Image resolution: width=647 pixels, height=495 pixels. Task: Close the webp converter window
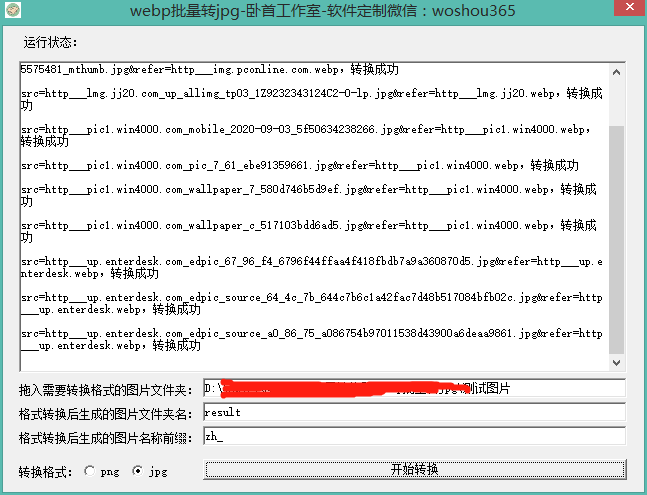click(629, 7)
